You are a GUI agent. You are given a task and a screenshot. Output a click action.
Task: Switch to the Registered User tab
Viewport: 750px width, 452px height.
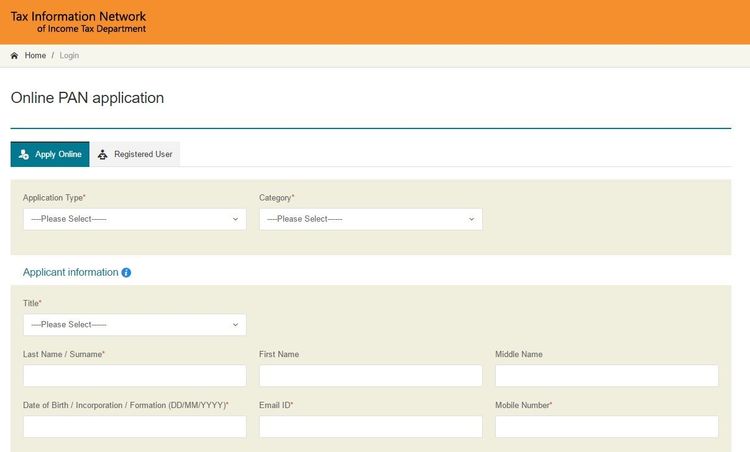(135, 154)
